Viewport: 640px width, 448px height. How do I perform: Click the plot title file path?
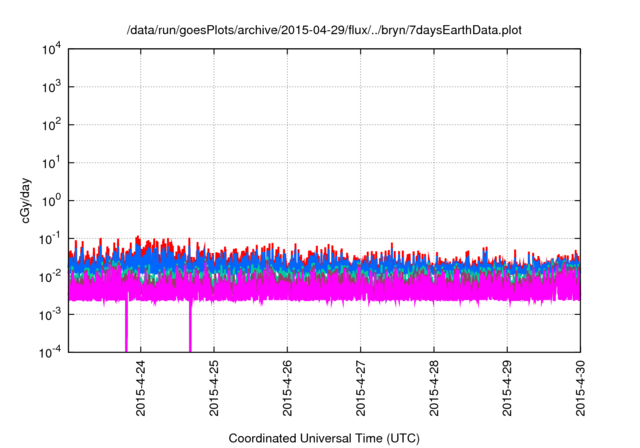[324, 30]
